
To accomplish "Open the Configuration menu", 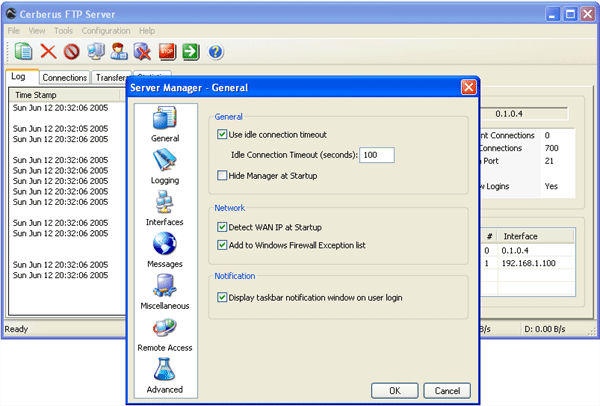I will tap(106, 31).
